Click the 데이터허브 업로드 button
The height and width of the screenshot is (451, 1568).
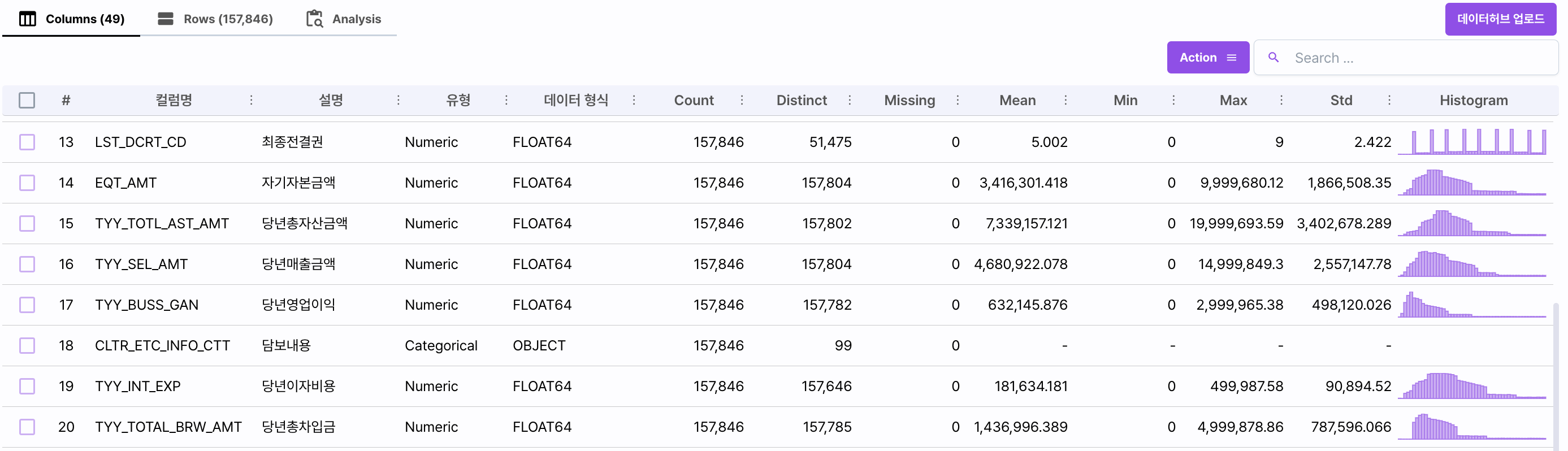[1500, 19]
